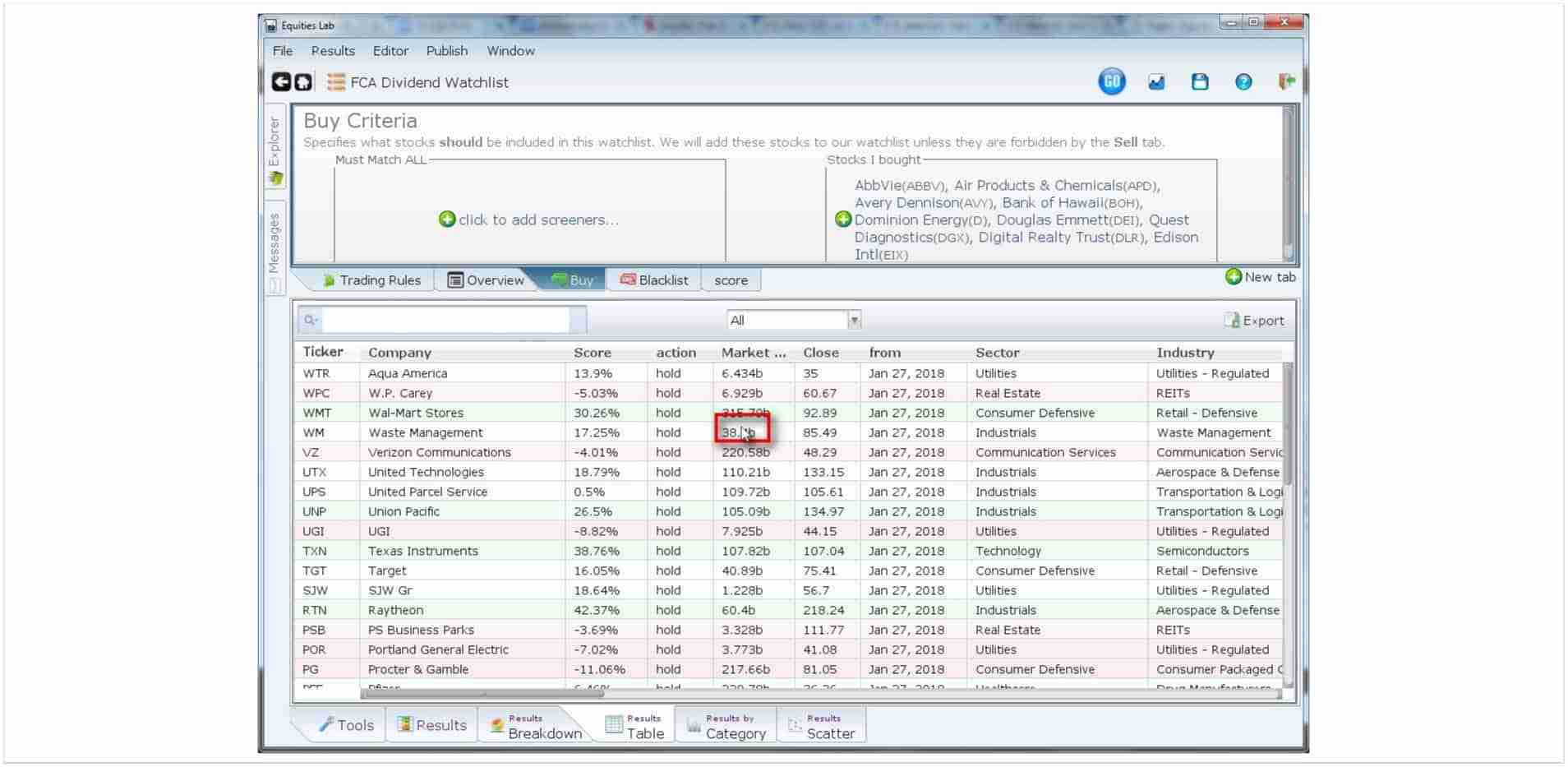Add a New tab
This screenshot has height=767, width=1568.
[1260, 277]
